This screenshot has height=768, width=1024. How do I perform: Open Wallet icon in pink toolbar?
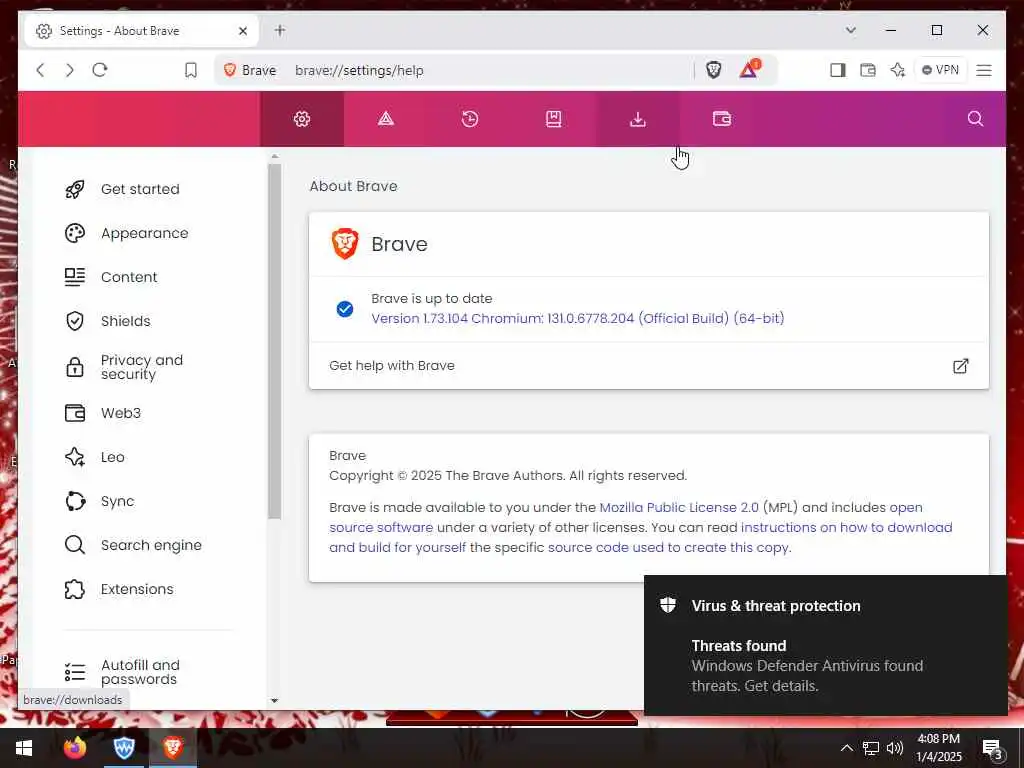722,119
